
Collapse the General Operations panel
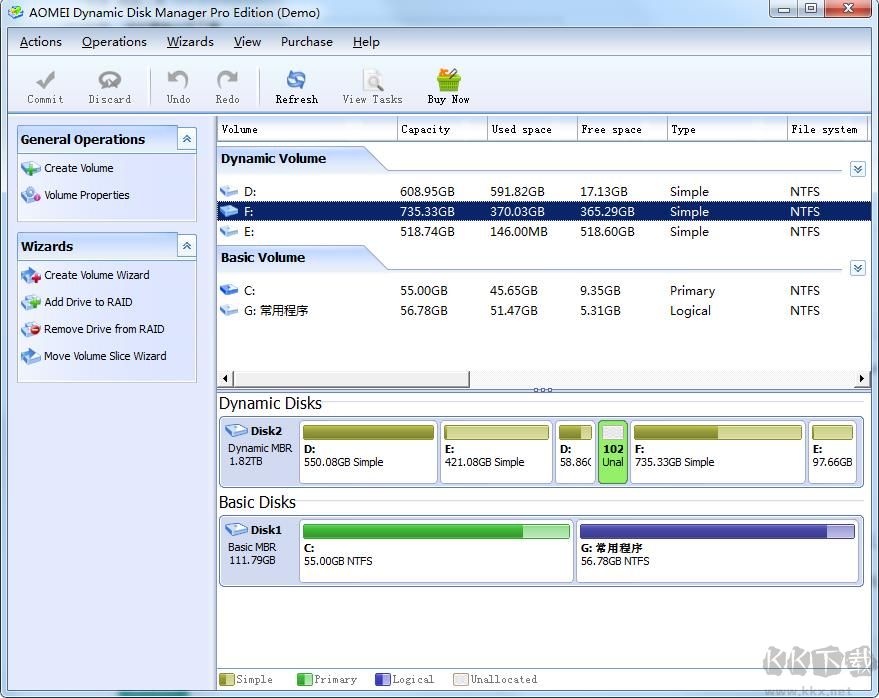click(x=187, y=139)
